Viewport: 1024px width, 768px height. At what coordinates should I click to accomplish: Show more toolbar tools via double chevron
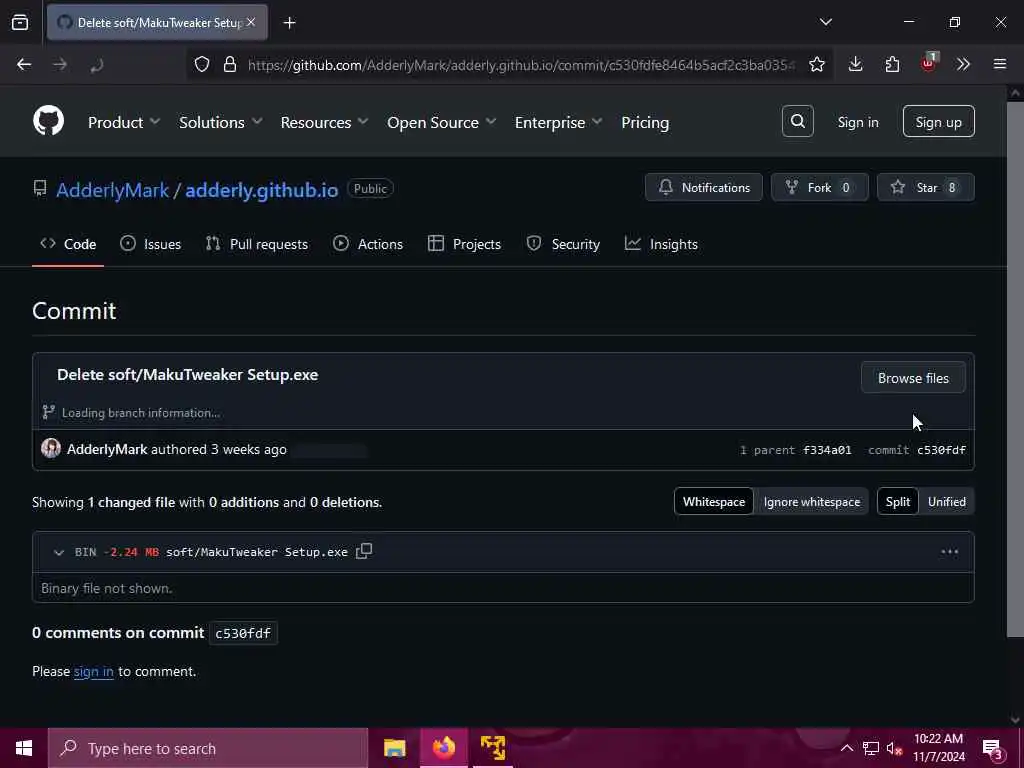pyautogui.click(x=963, y=64)
